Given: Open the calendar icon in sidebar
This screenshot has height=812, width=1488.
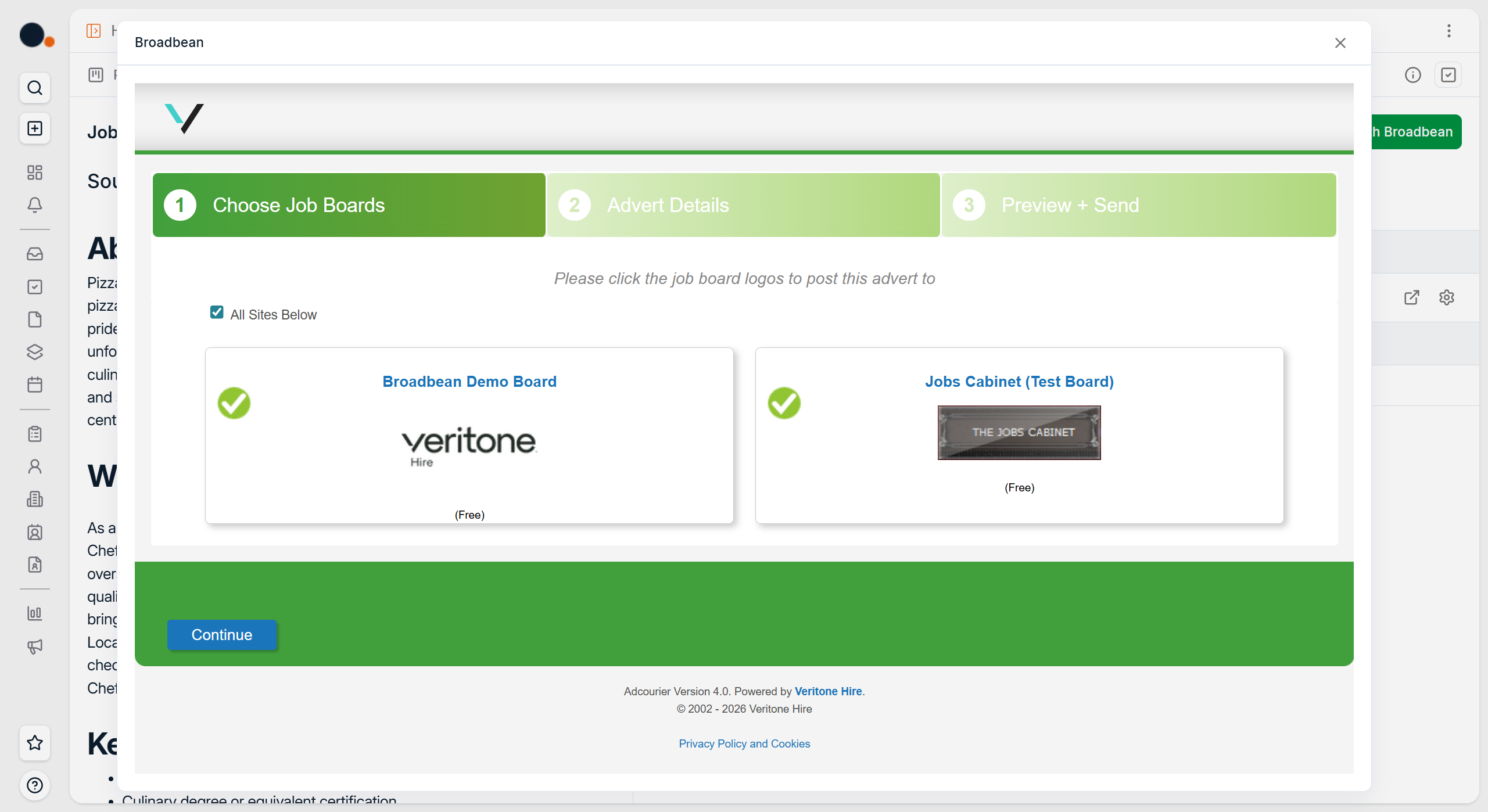Looking at the screenshot, I should (x=35, y=385).
